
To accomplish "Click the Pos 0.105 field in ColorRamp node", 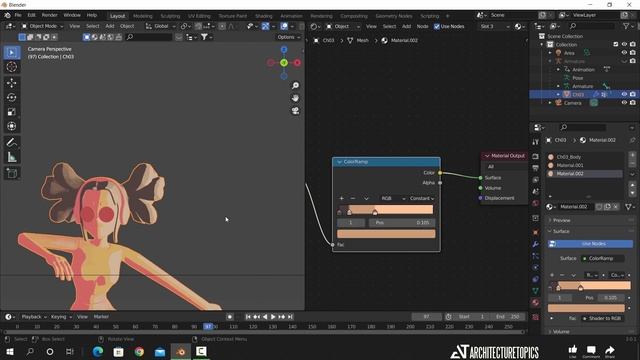I will click(402, 223).
